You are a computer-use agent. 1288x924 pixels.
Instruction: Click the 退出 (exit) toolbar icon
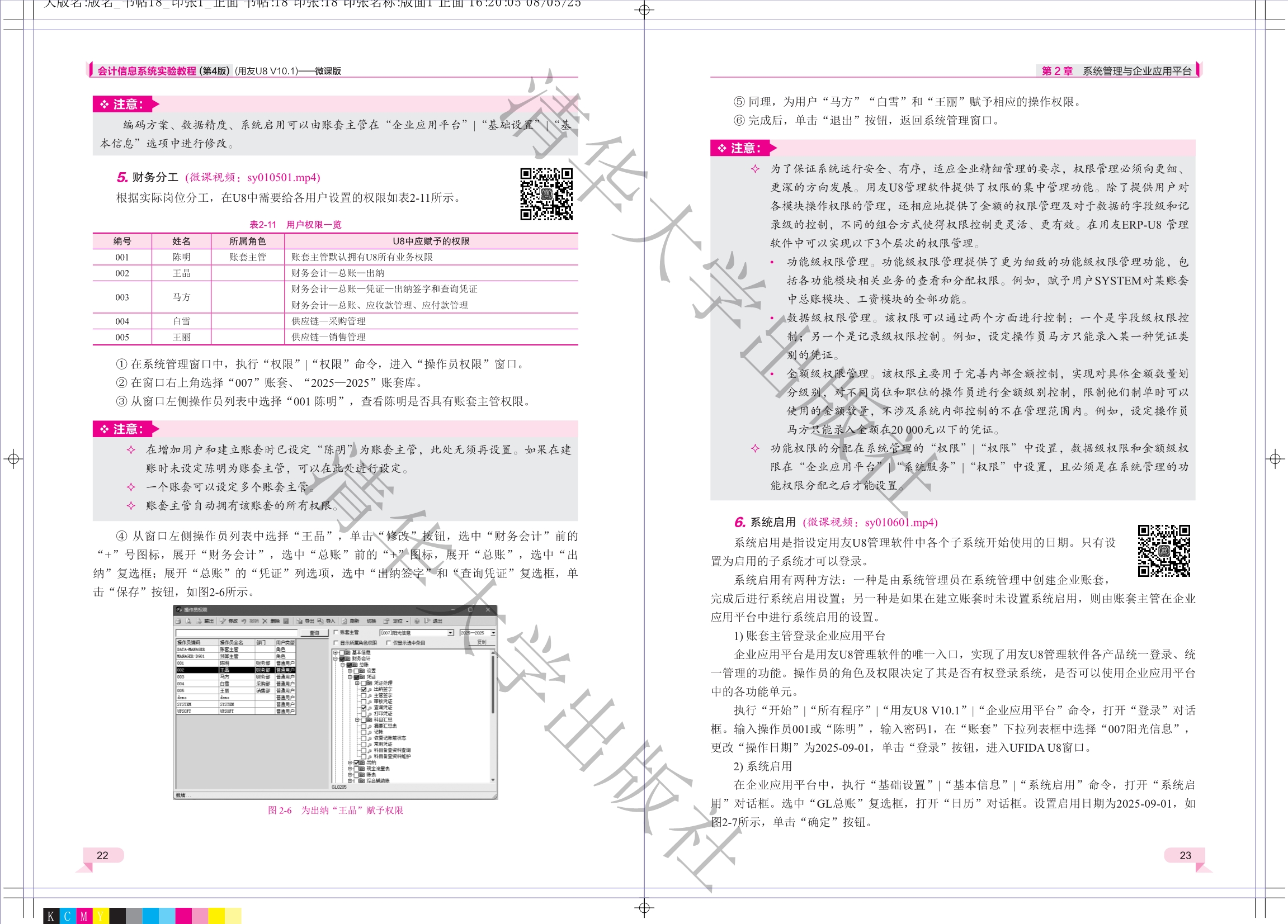coord(427,621)
